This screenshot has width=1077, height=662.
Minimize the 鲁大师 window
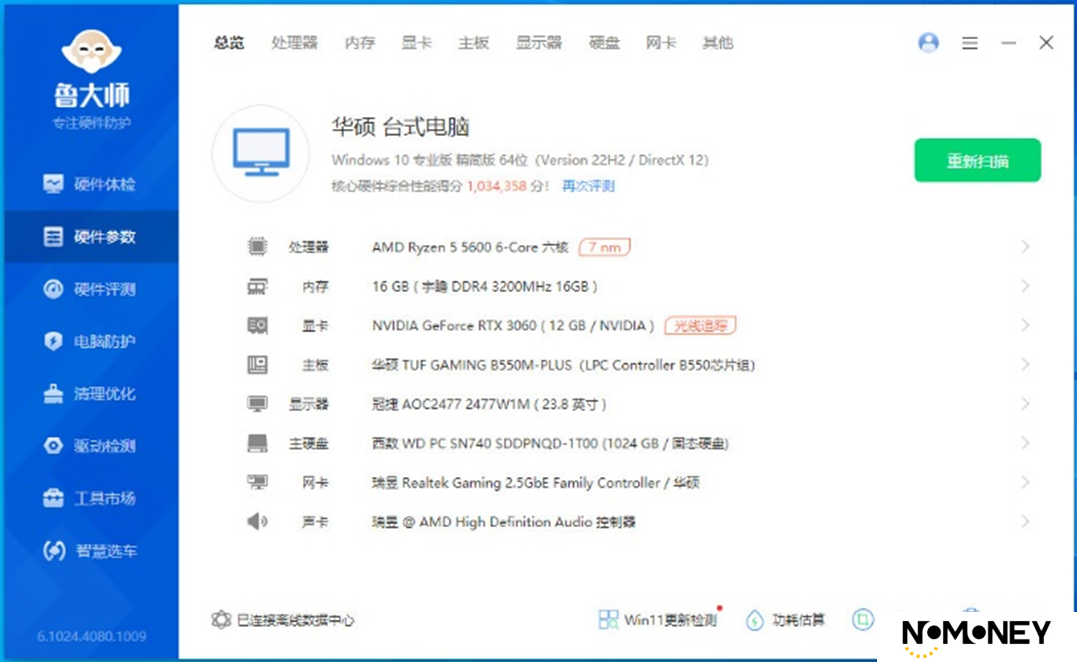coord(1008,43)
